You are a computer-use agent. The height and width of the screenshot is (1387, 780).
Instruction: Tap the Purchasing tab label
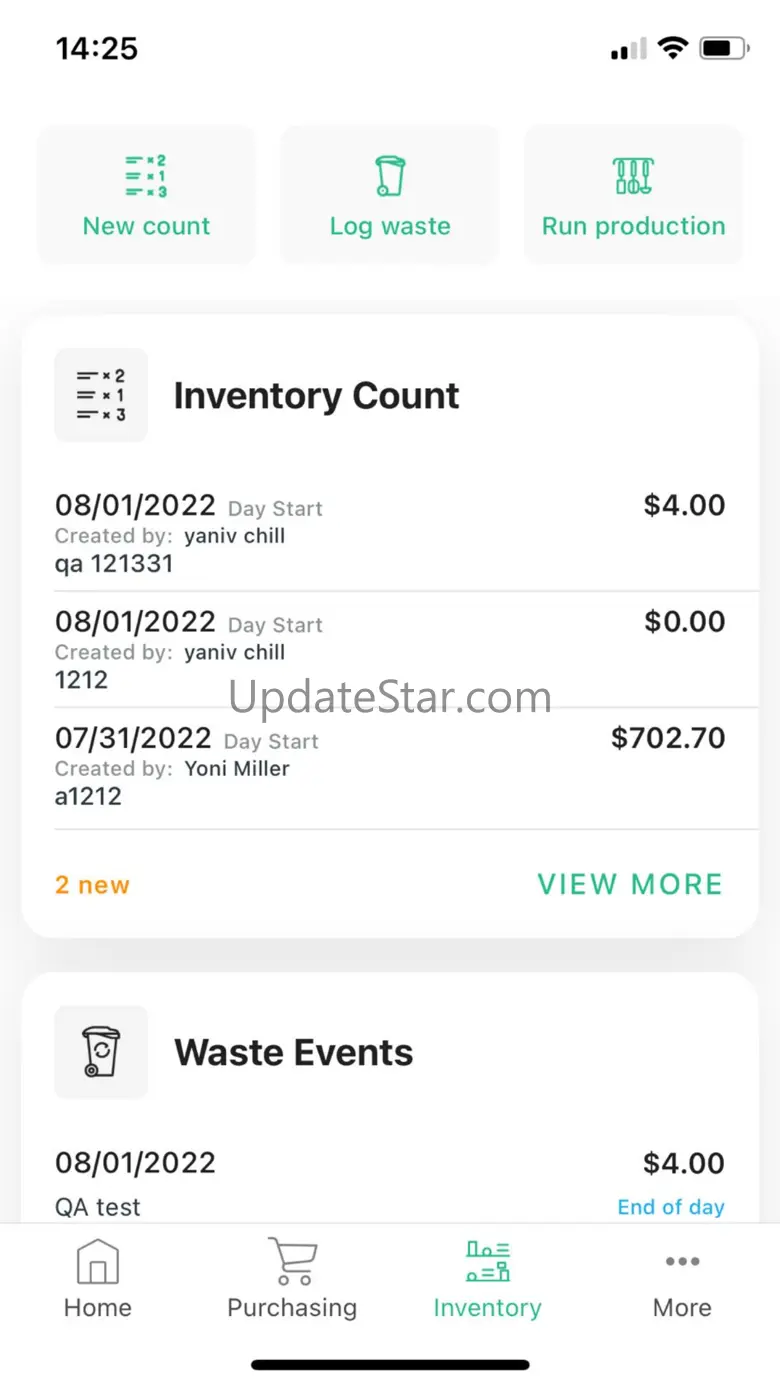coord(292,1308)
